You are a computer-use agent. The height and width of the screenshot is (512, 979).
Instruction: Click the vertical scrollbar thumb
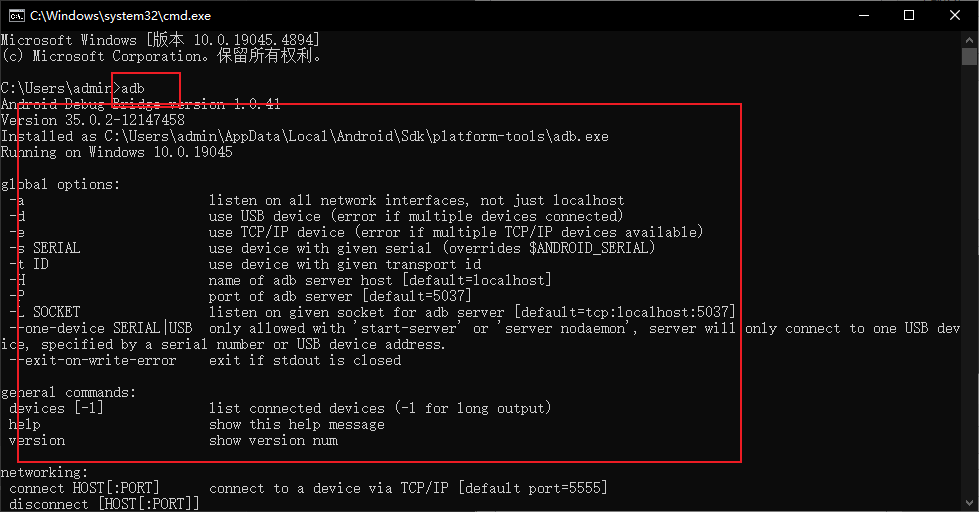coord(969,56)
